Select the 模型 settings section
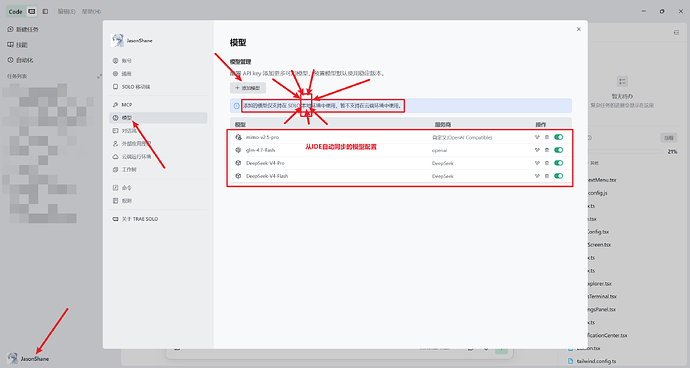This screenshot has width=690, height=368. pyautogui.click(x=158, y=118)
